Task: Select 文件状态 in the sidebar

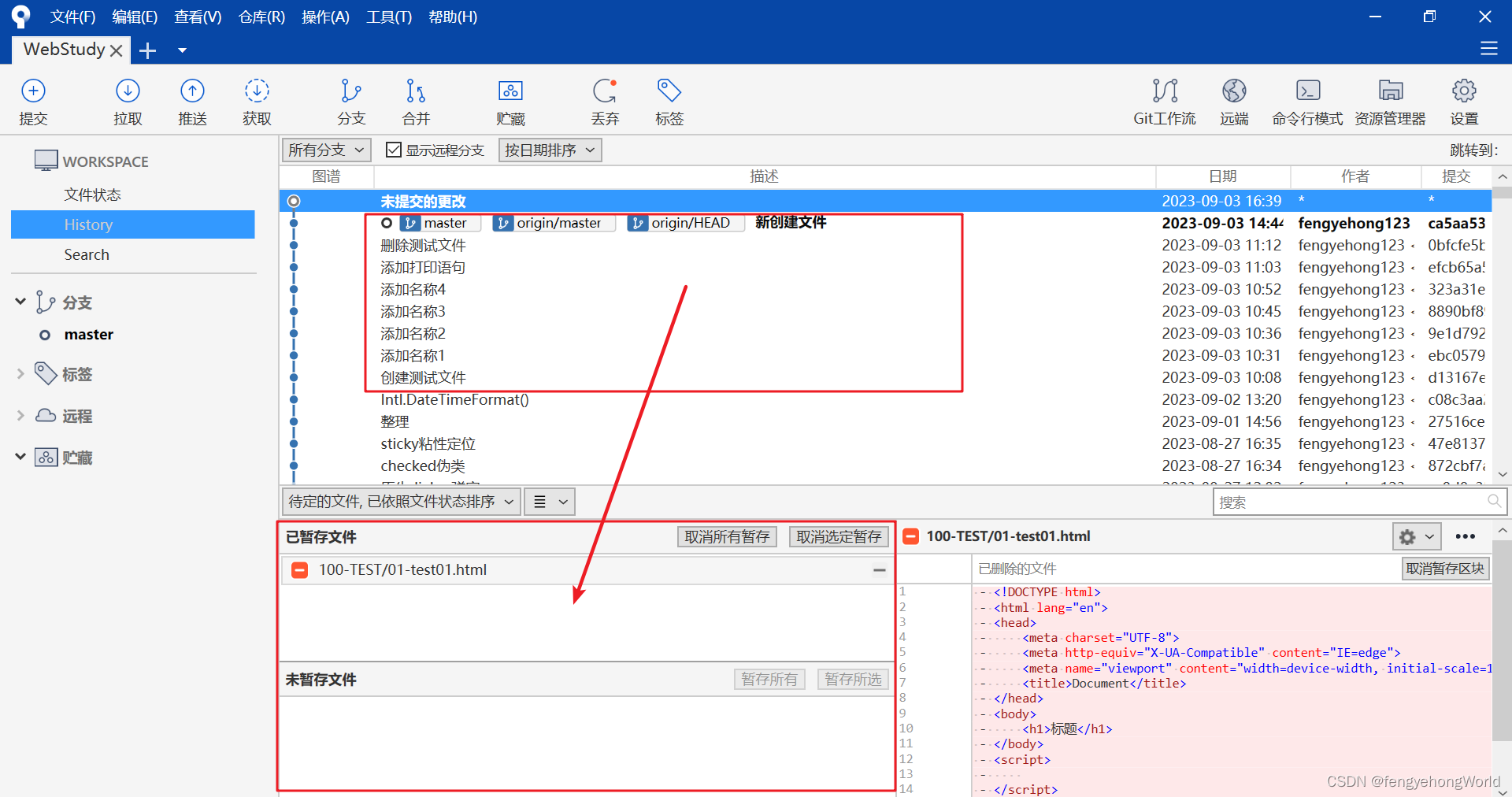Action: tap(92, 195)
